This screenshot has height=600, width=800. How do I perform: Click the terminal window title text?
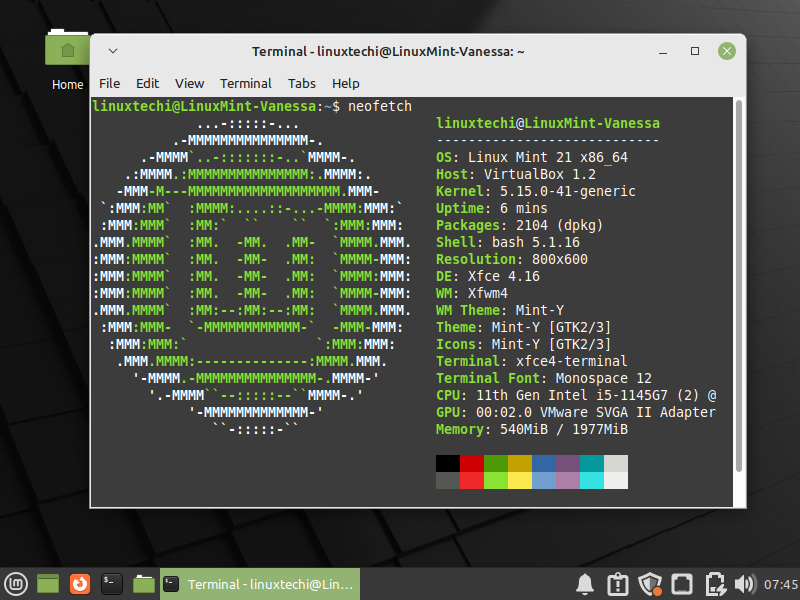point(388,52)
